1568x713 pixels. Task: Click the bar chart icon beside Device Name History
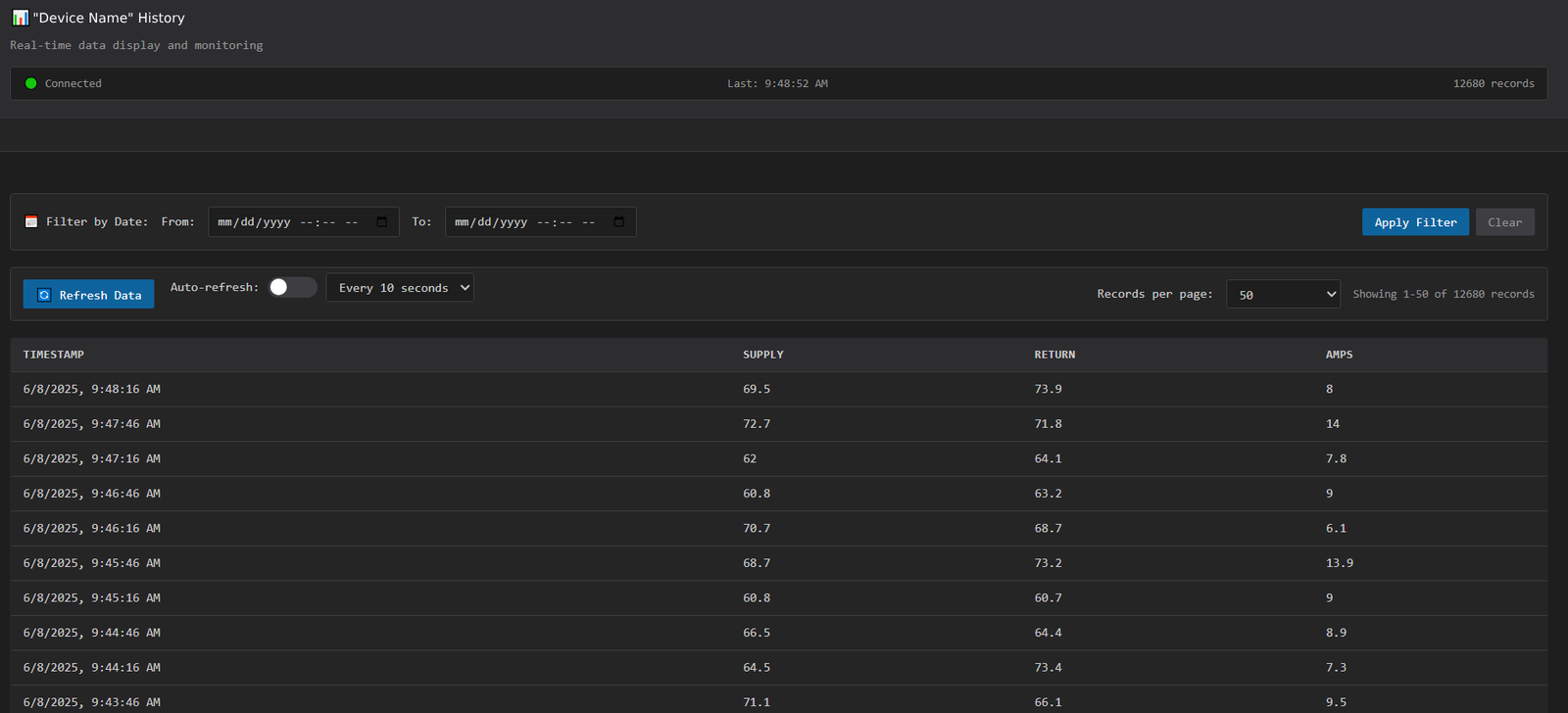click(20, 18)
